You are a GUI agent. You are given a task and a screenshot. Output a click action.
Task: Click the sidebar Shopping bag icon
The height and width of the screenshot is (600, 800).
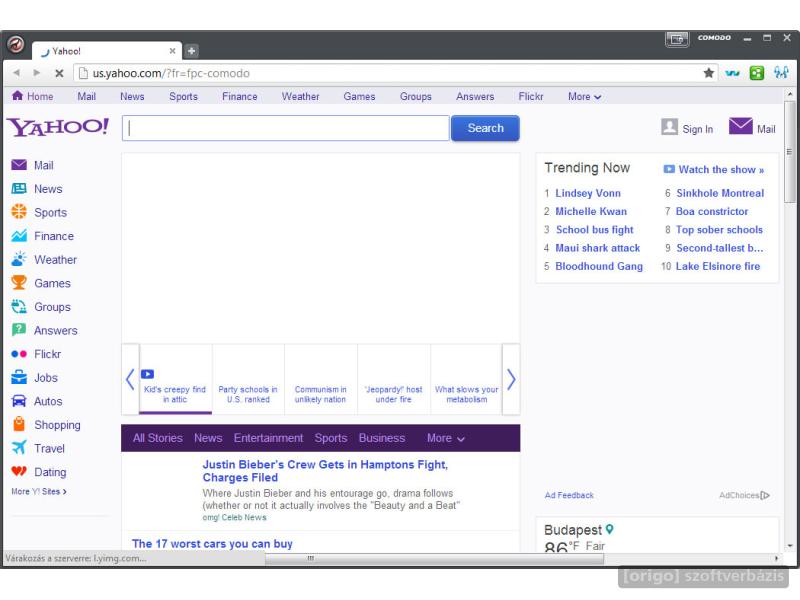tap(19, 424)
